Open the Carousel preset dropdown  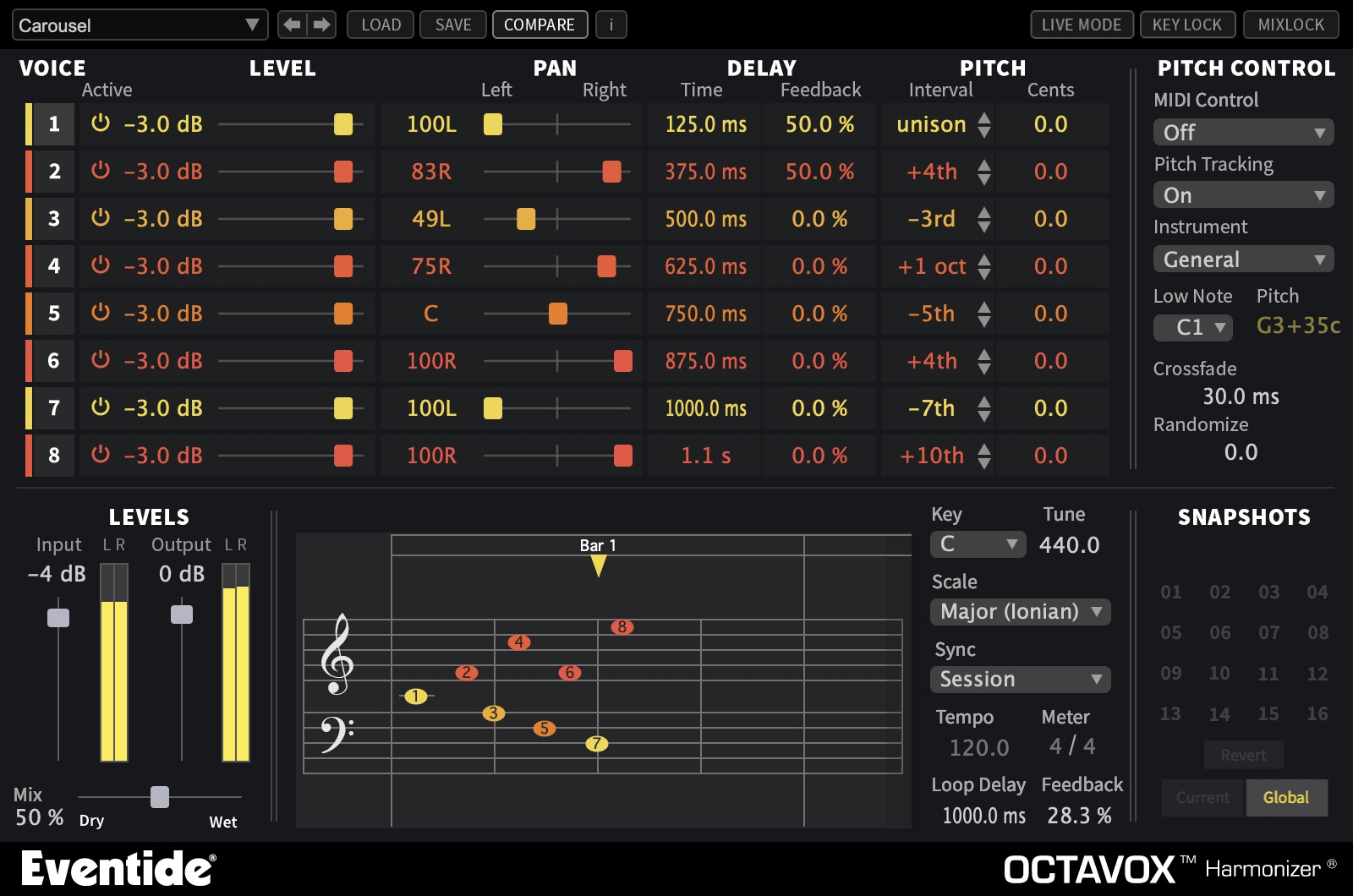tap(140, 25)
